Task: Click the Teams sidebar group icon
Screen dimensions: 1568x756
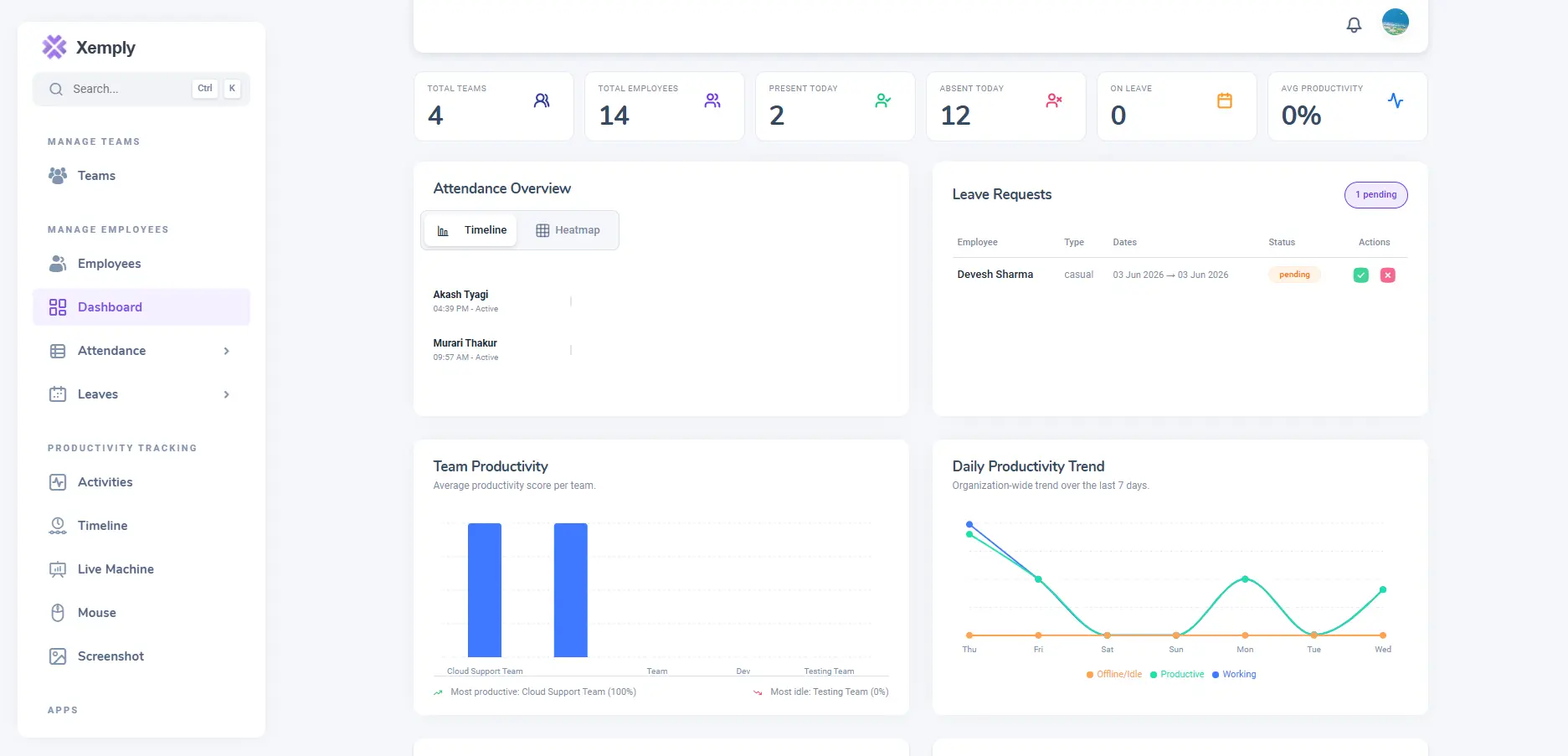Action: pyautogui.click(x=58, y=176)
